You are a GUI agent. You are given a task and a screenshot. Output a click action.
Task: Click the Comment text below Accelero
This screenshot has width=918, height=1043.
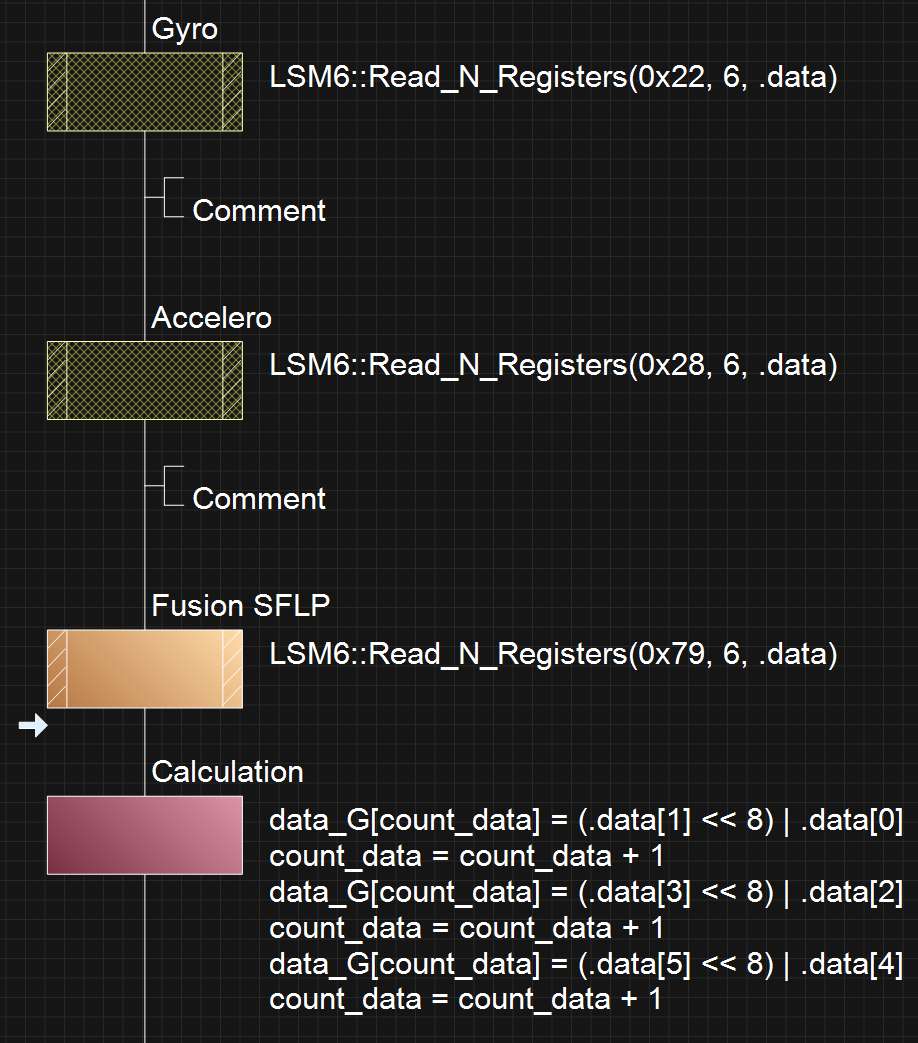coord(259,499)
